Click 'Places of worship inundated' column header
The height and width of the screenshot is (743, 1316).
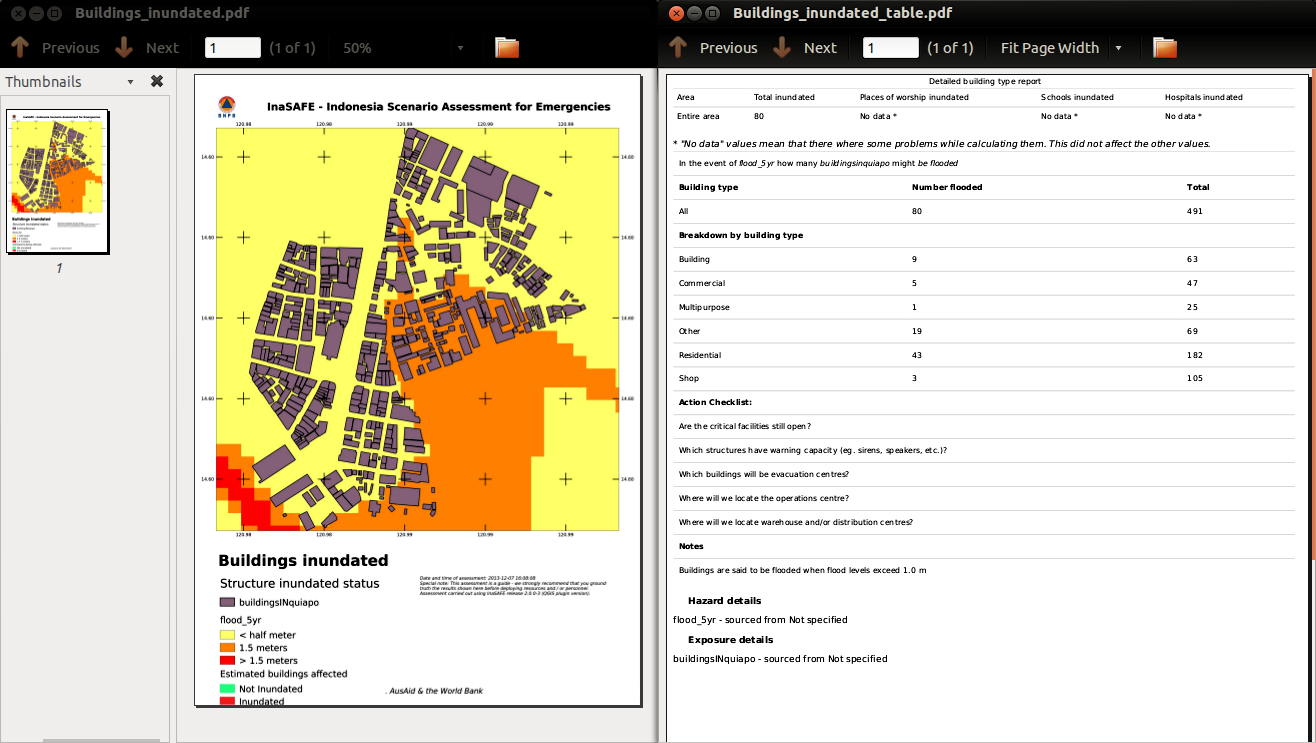(914, 97)
